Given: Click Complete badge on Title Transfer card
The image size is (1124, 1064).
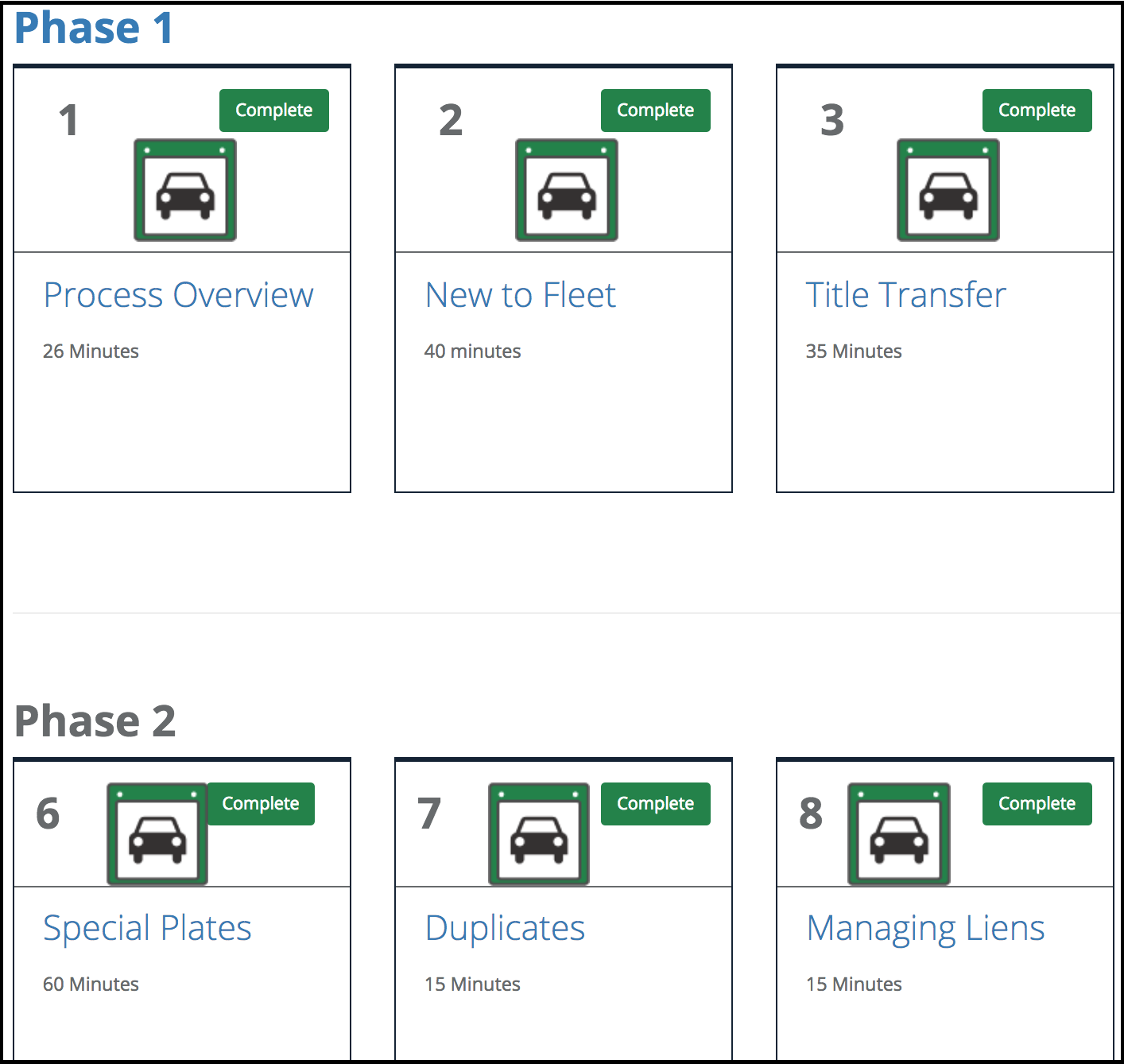Looking at the screenshot, I should click(1037, 111).
